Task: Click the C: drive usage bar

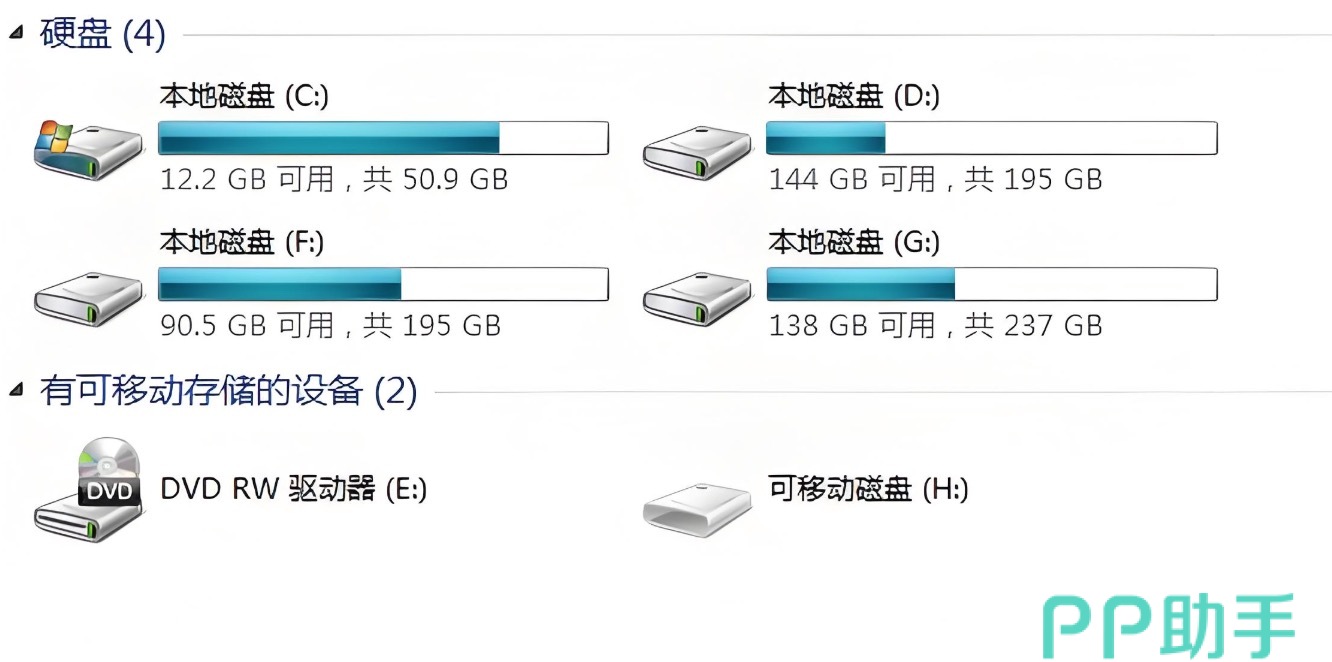Action: [x=383, y=138]
